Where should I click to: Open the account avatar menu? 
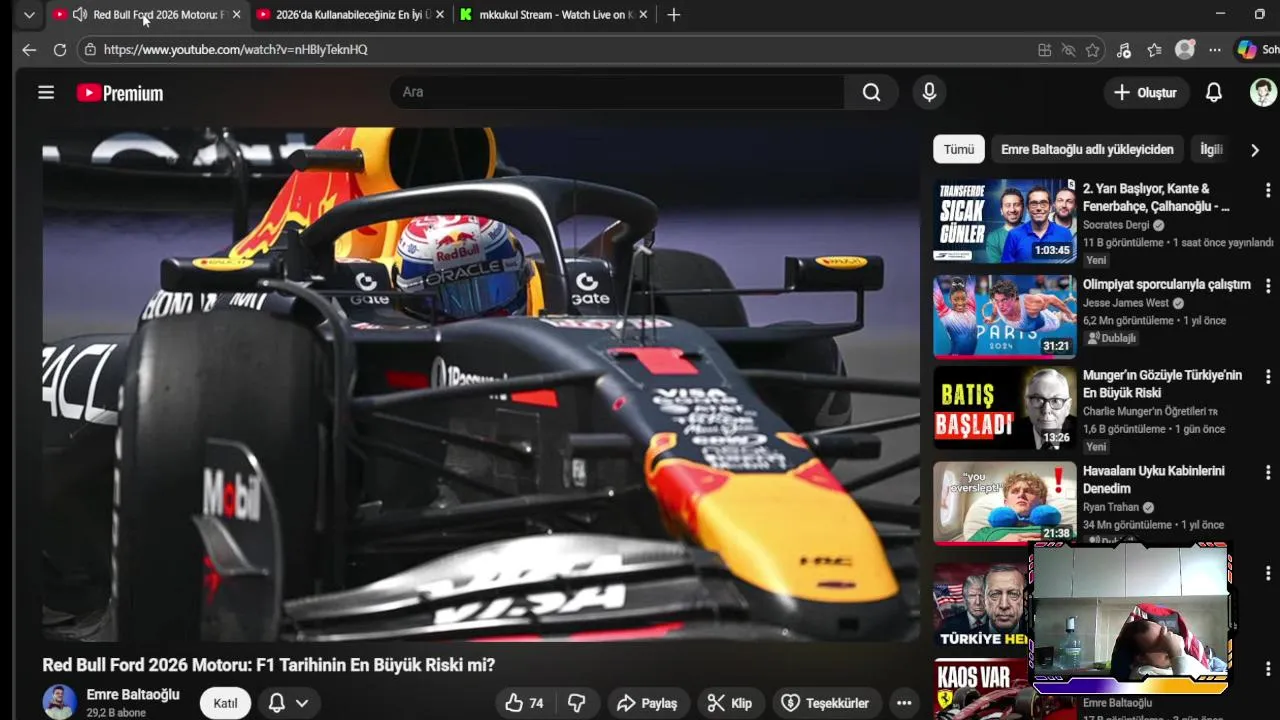1263,92
